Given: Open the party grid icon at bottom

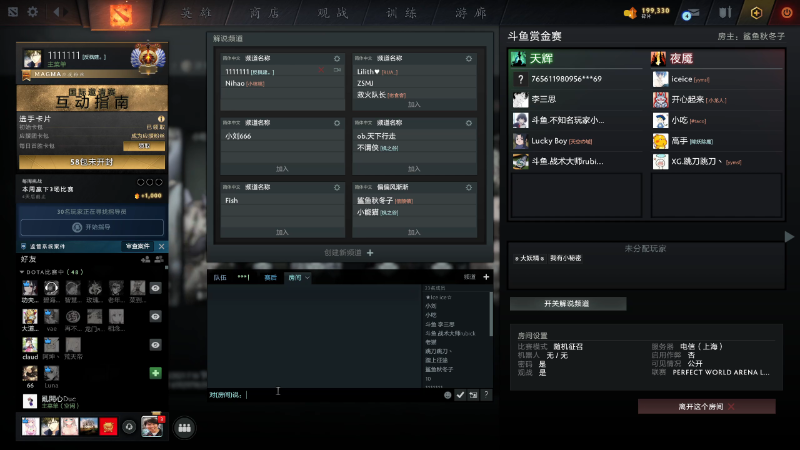Looking at the screenshot, I should point(185,428).
